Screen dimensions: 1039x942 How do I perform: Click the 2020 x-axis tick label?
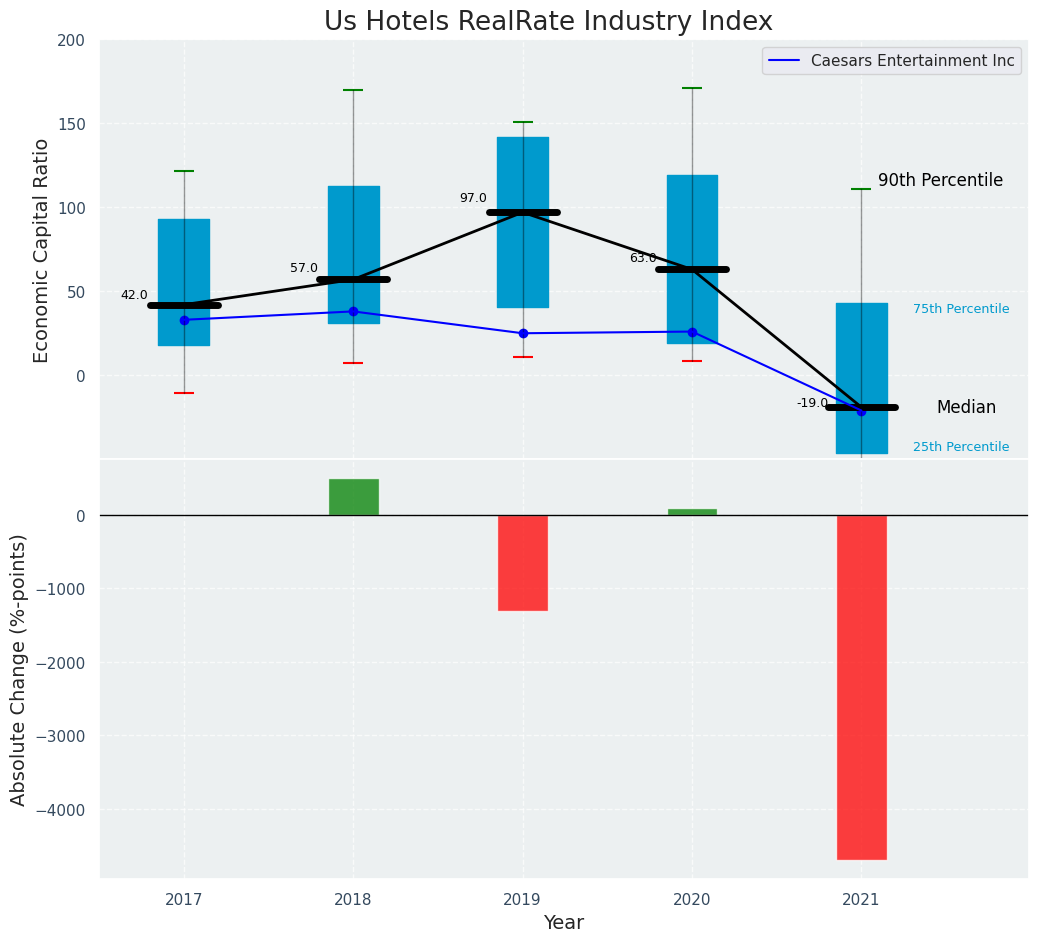pyautogui.click(x=692, y=900)
